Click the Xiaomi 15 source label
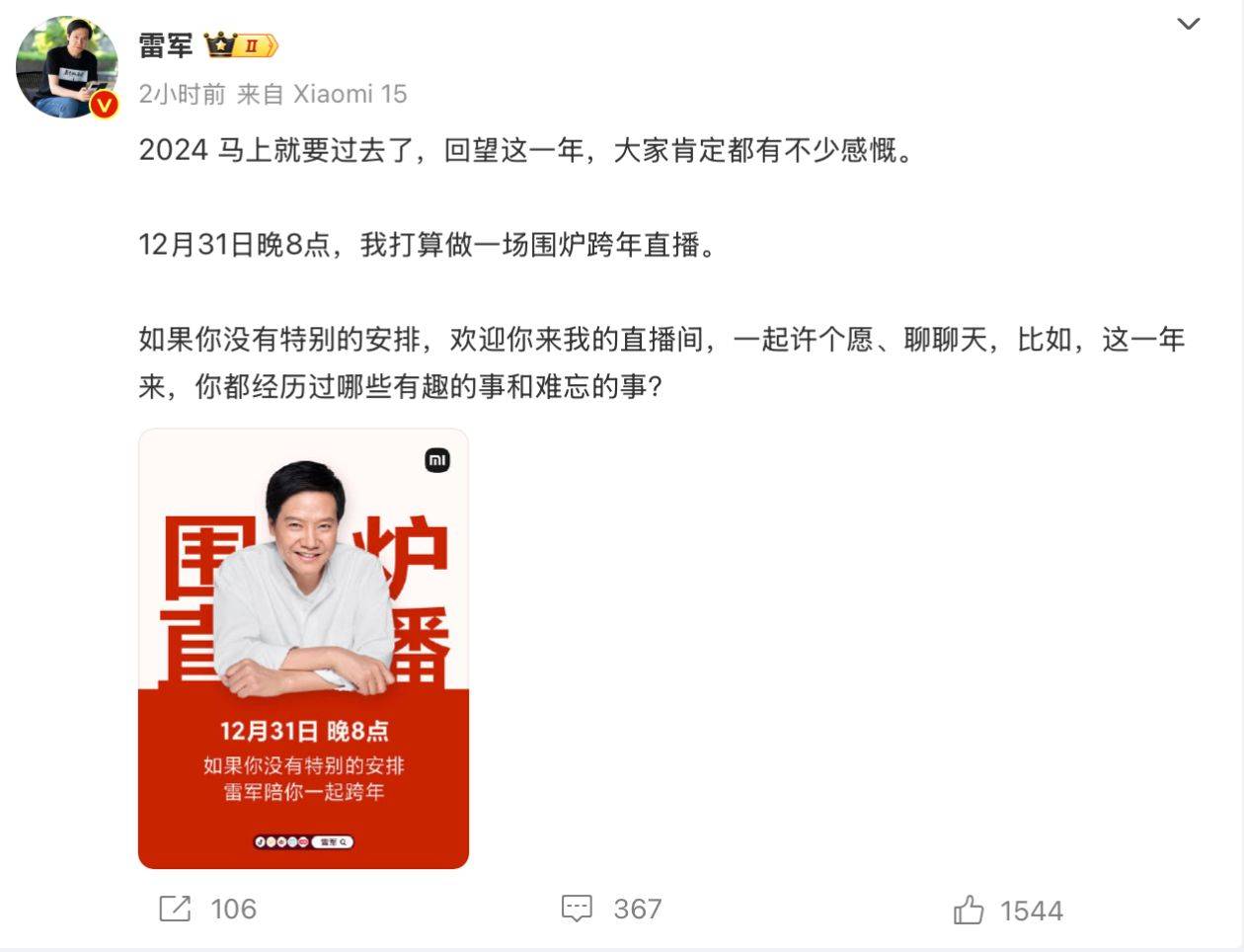Viewport: 1244px width, 952px height. (350, 94)
